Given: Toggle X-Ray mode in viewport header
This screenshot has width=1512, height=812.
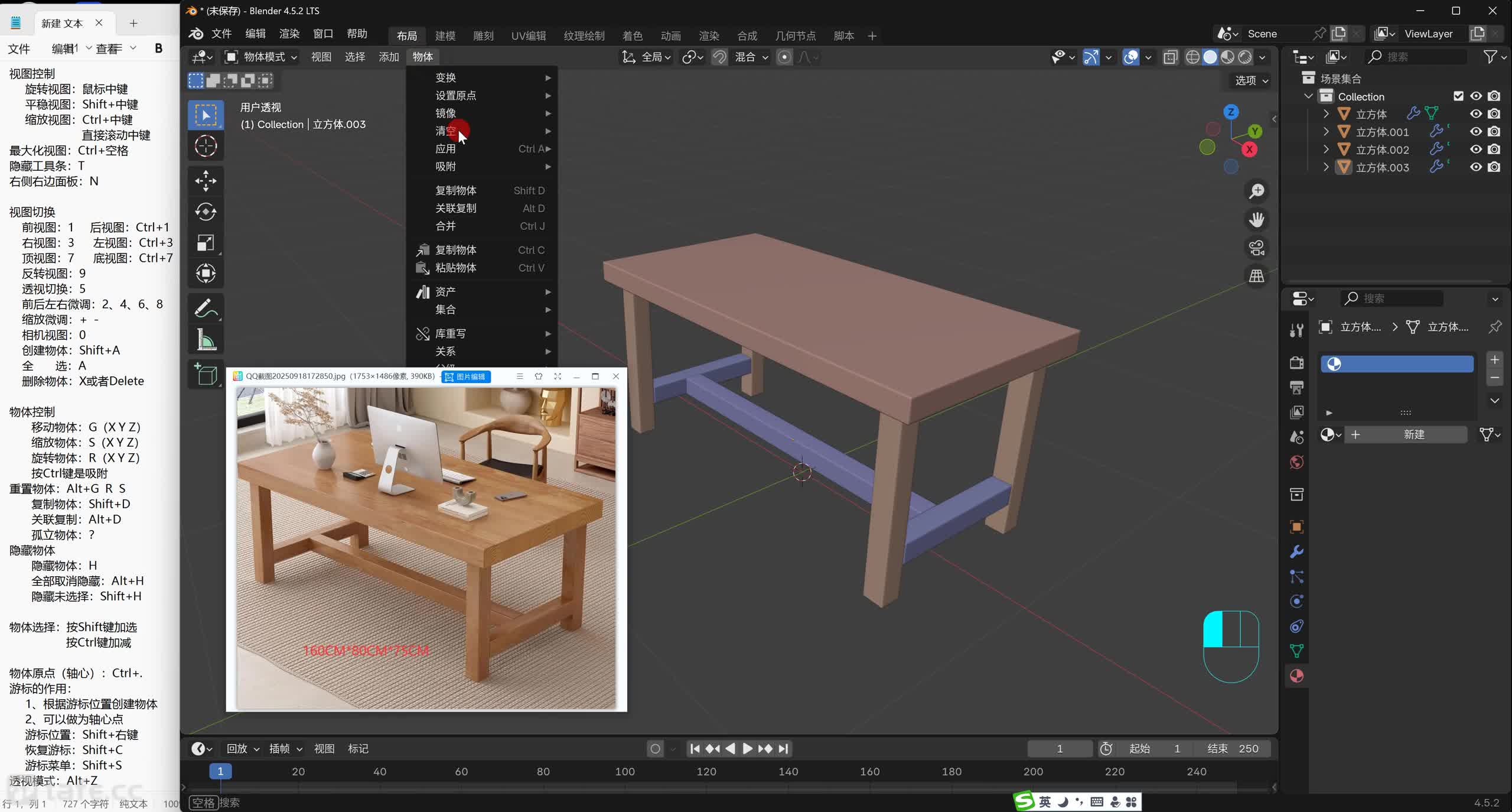Looking at the screenshot, I should point(1169,57).
